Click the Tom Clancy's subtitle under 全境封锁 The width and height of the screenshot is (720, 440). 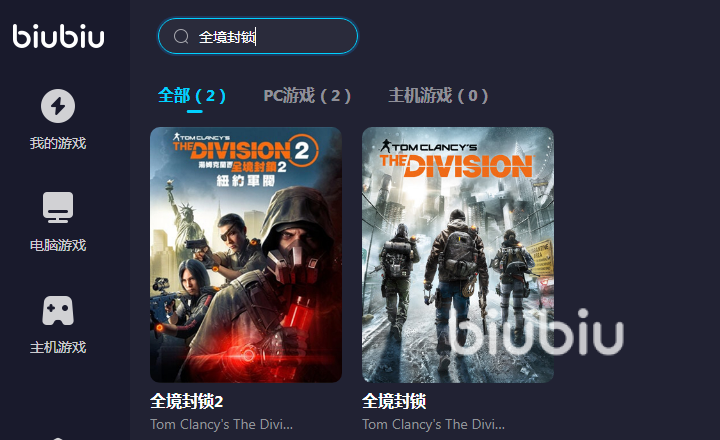pos(433,424)
